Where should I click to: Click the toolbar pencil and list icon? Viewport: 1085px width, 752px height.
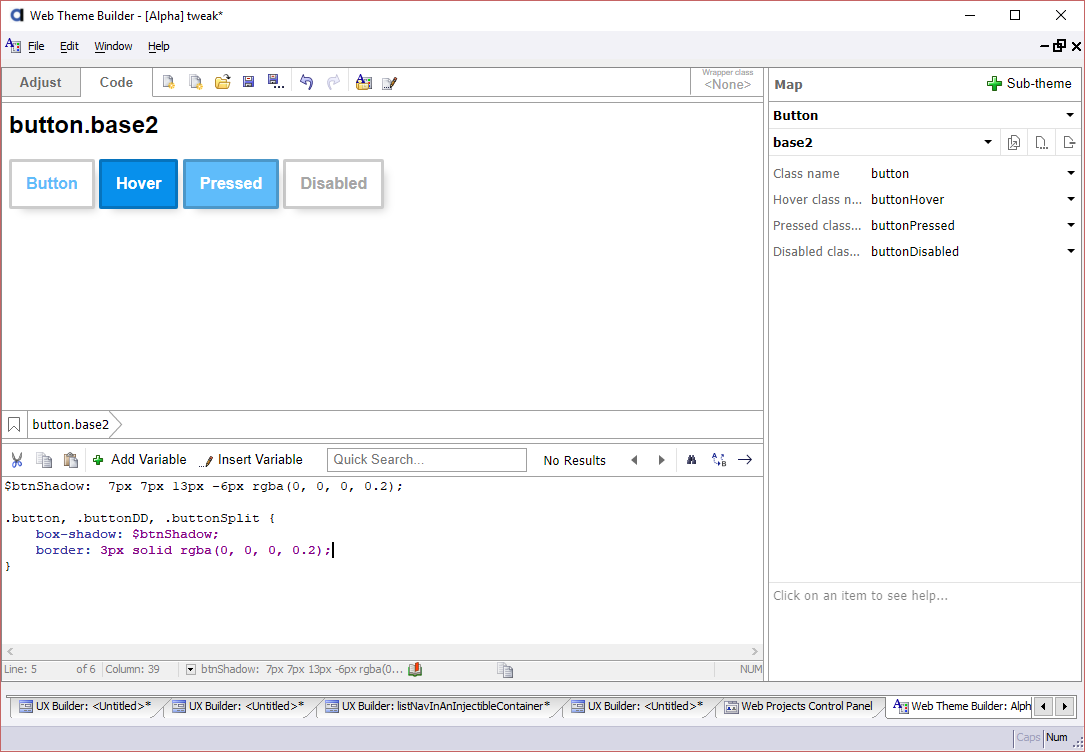(x=390, y=83)
